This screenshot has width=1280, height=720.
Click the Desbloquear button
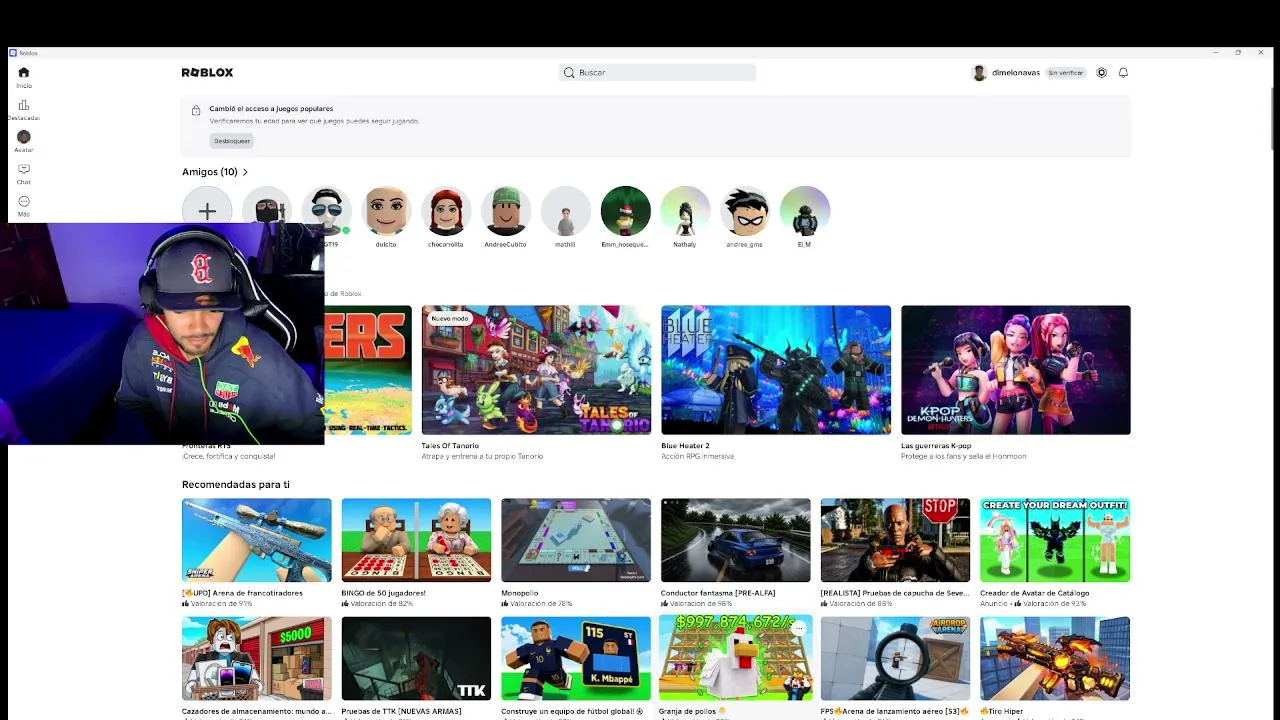[232, 141]
